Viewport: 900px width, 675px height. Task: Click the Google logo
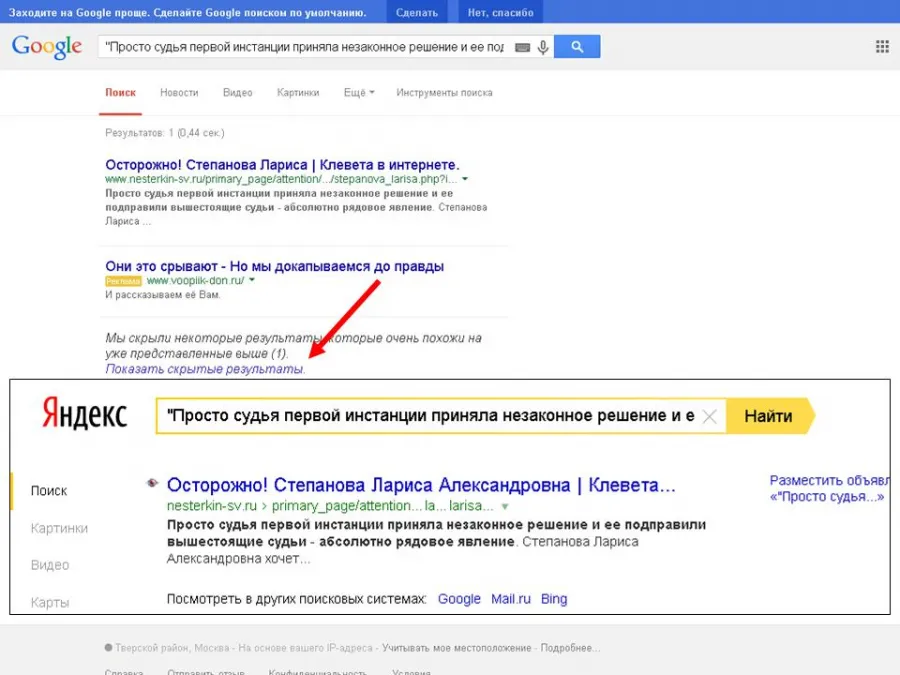(47, 47)
